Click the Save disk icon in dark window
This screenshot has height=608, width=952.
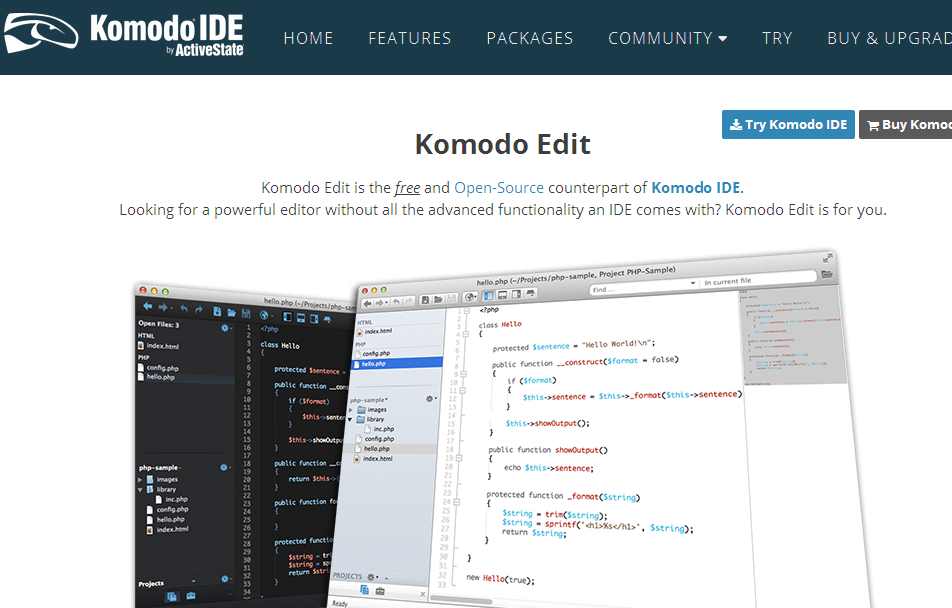(x=246, y=313)
